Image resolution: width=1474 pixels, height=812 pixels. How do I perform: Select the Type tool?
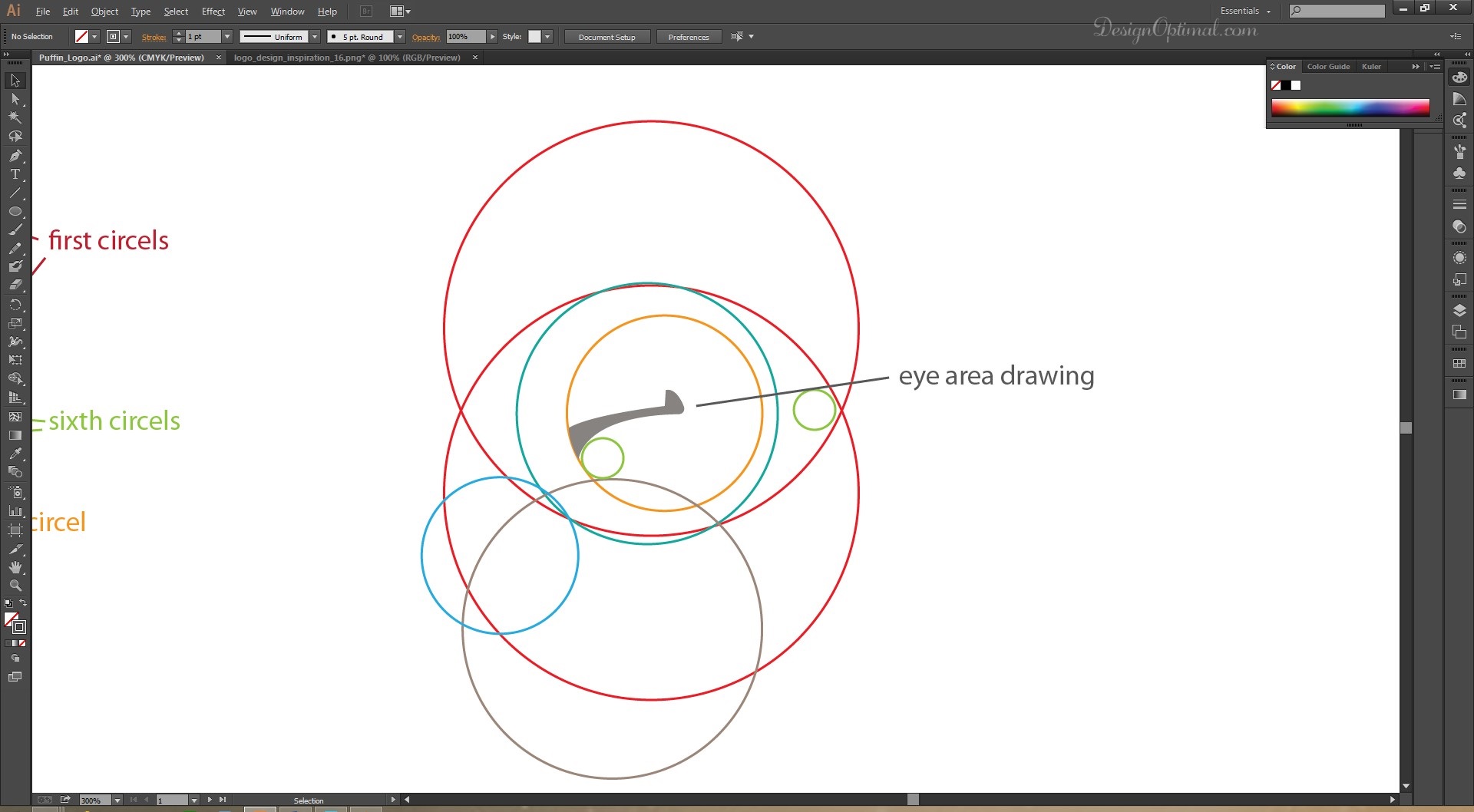coord(15,174)
